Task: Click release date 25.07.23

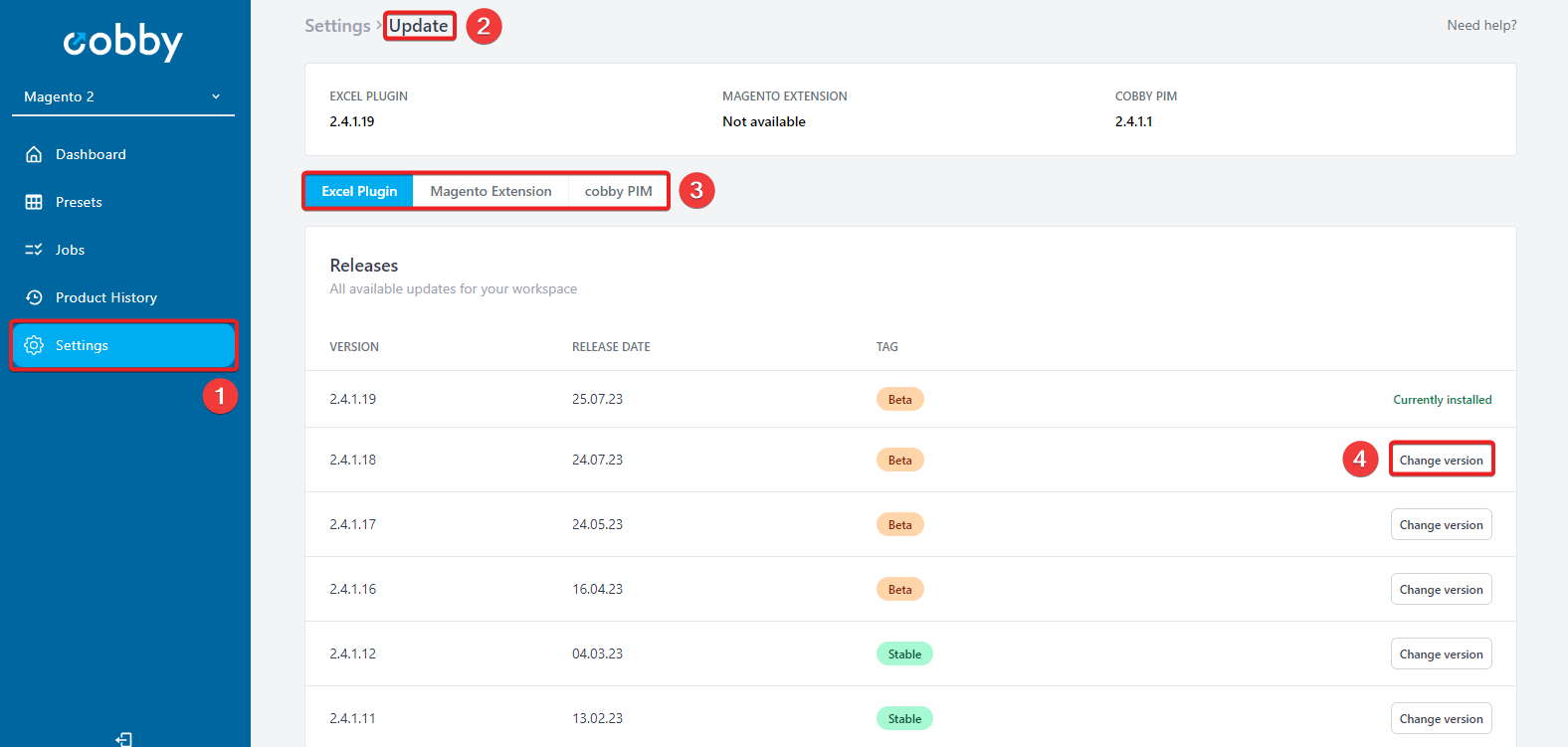Action: 597,399
